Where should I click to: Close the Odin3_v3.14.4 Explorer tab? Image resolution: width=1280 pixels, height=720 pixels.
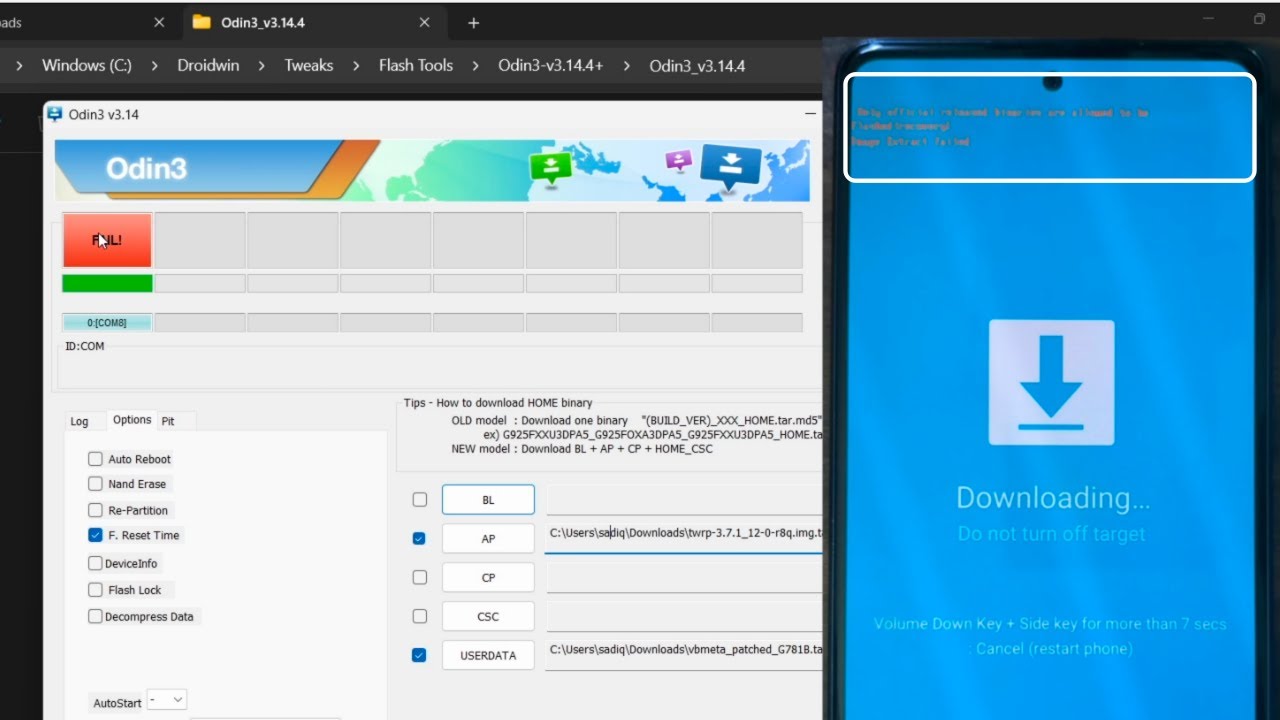pyautogui.click(x=425, y=22)
